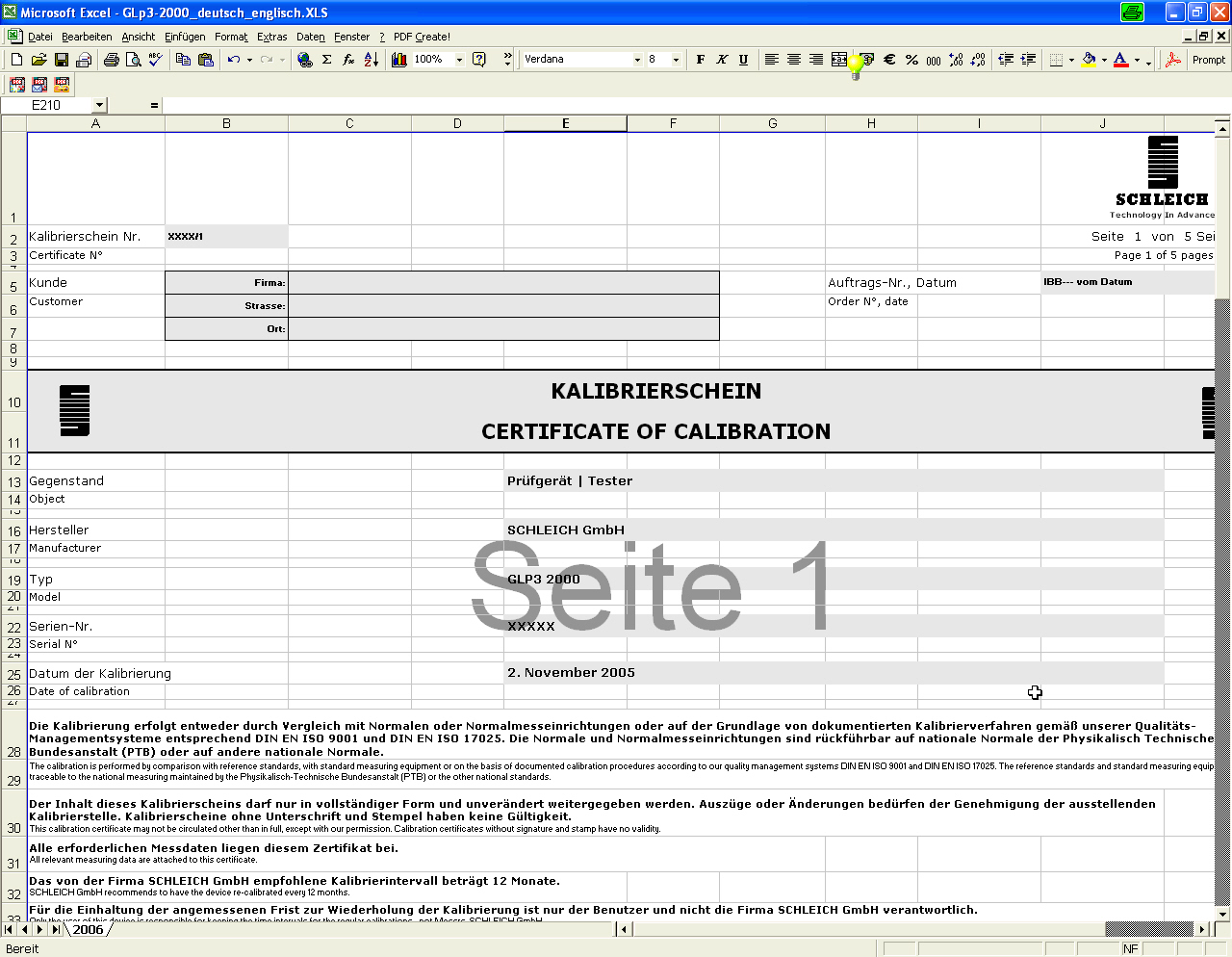Toggle merge and center cells

(838, 60)
